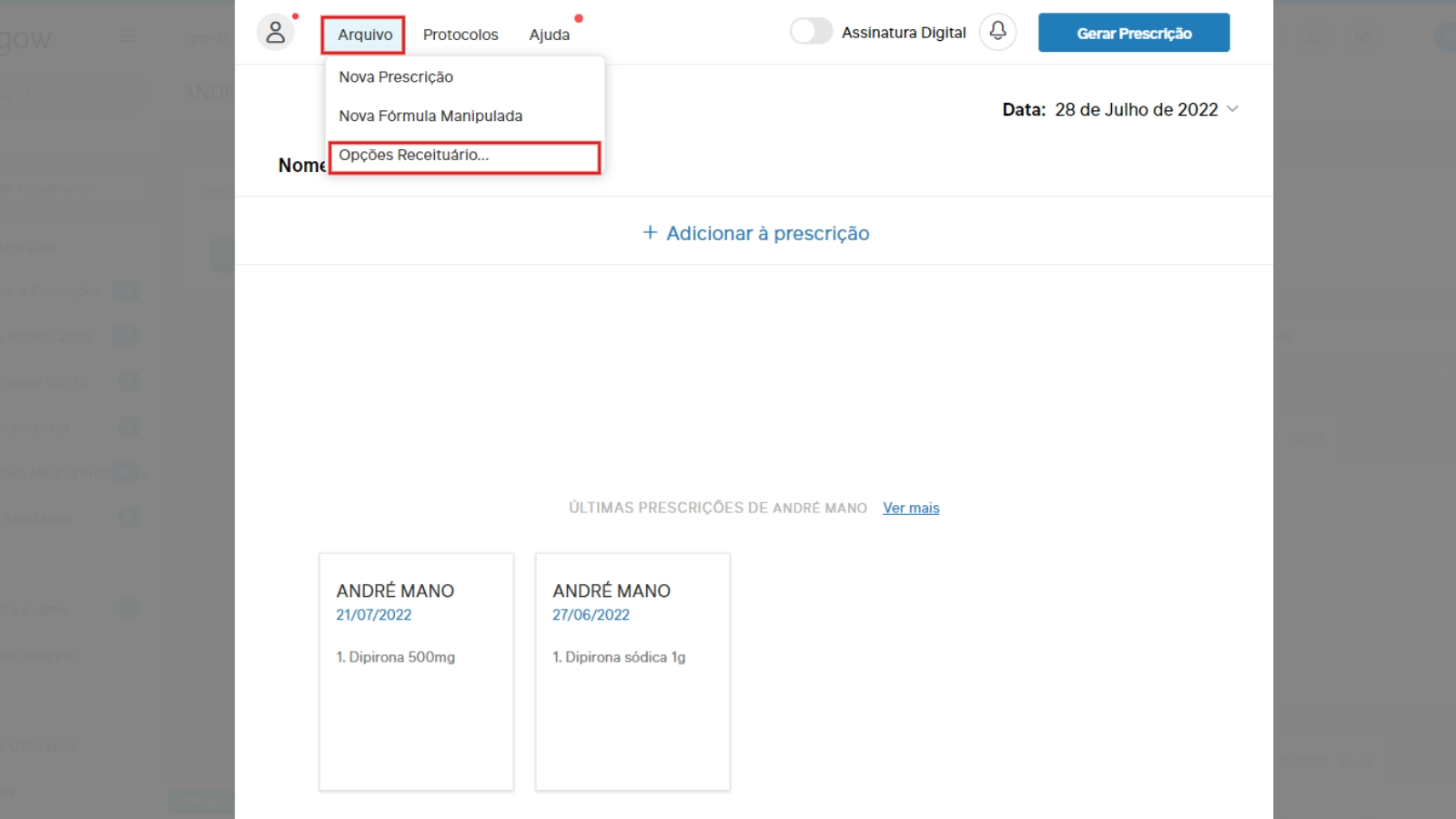
Task: Click the text 1. Dipirona 500mg
Action: (395, 657)
